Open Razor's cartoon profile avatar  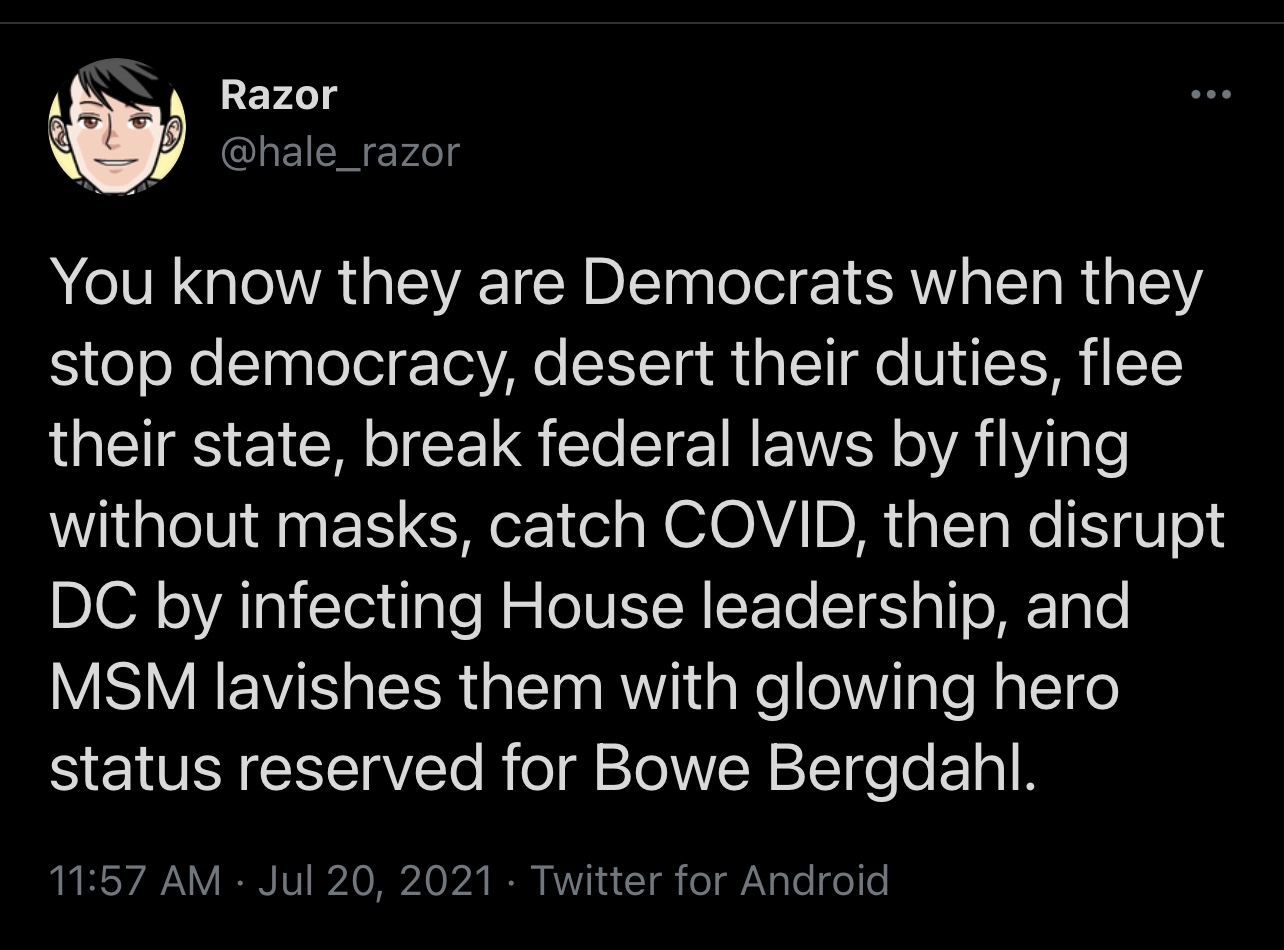point(117,124)
